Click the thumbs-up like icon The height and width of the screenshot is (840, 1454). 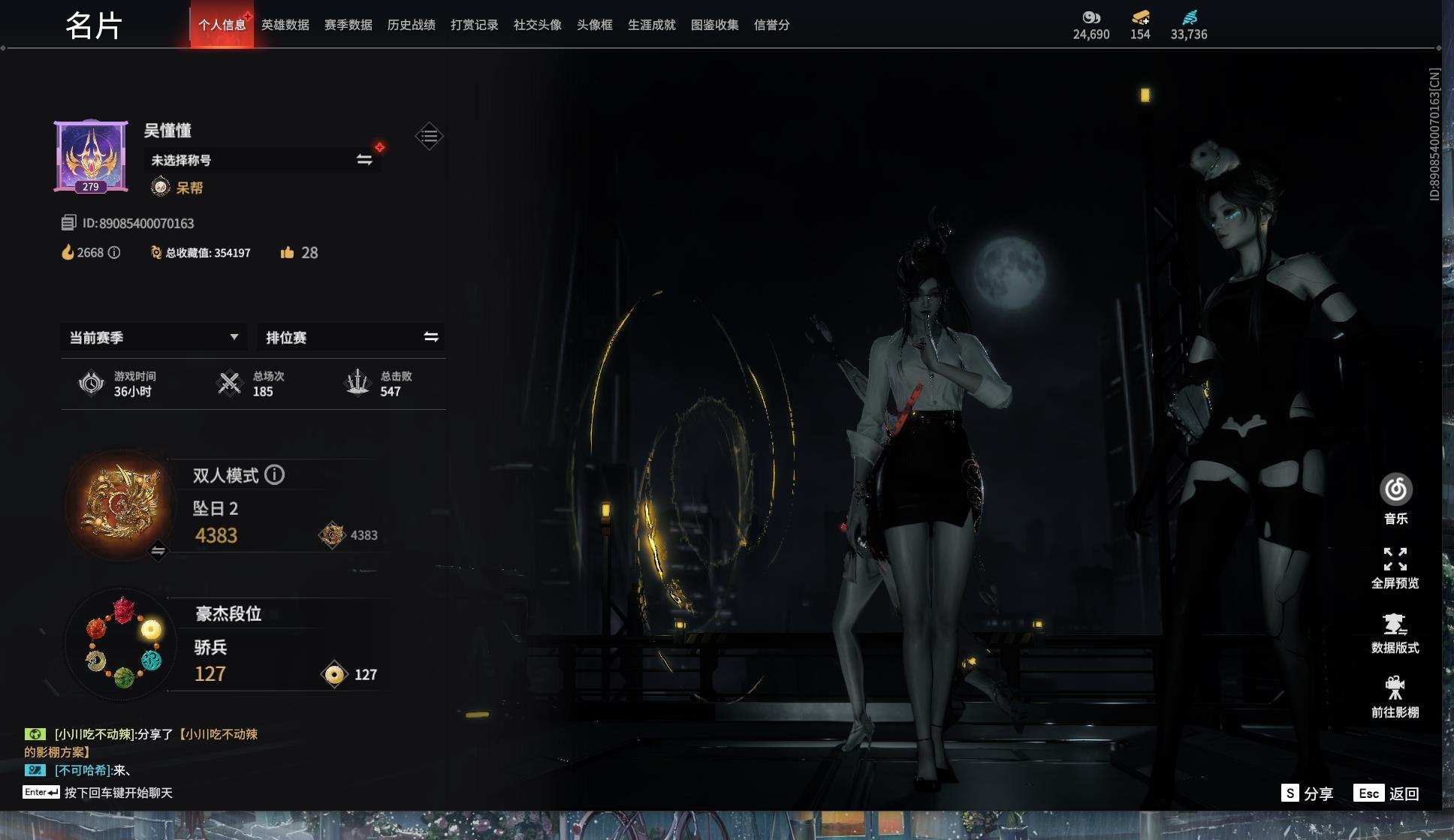(287, 252)
